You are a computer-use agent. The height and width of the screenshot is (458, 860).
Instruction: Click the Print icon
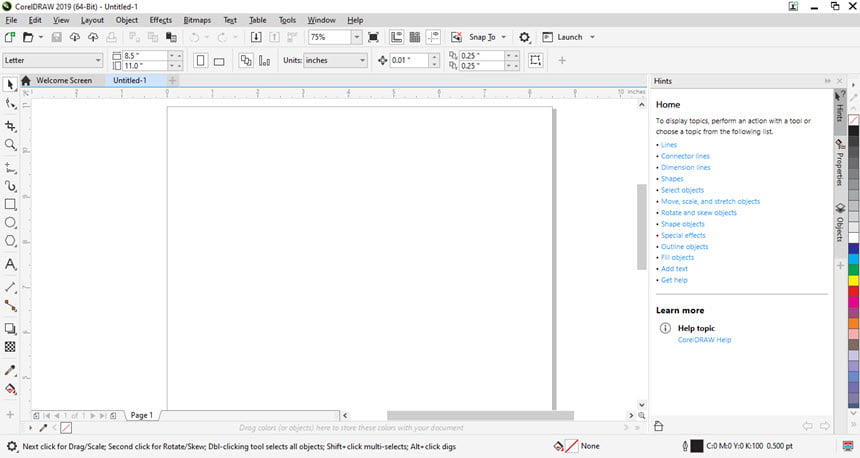(x=111, y=37)
